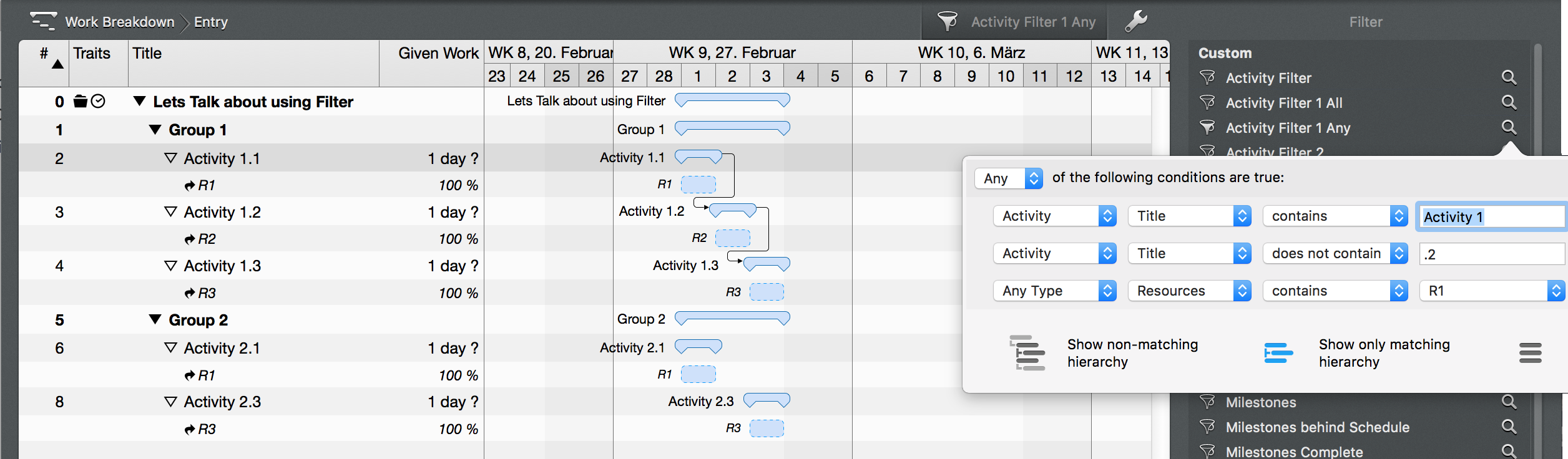
Task: Click the Work Breakdown icon in the breadcrumb bar
Action: click(x=43, y=21)
